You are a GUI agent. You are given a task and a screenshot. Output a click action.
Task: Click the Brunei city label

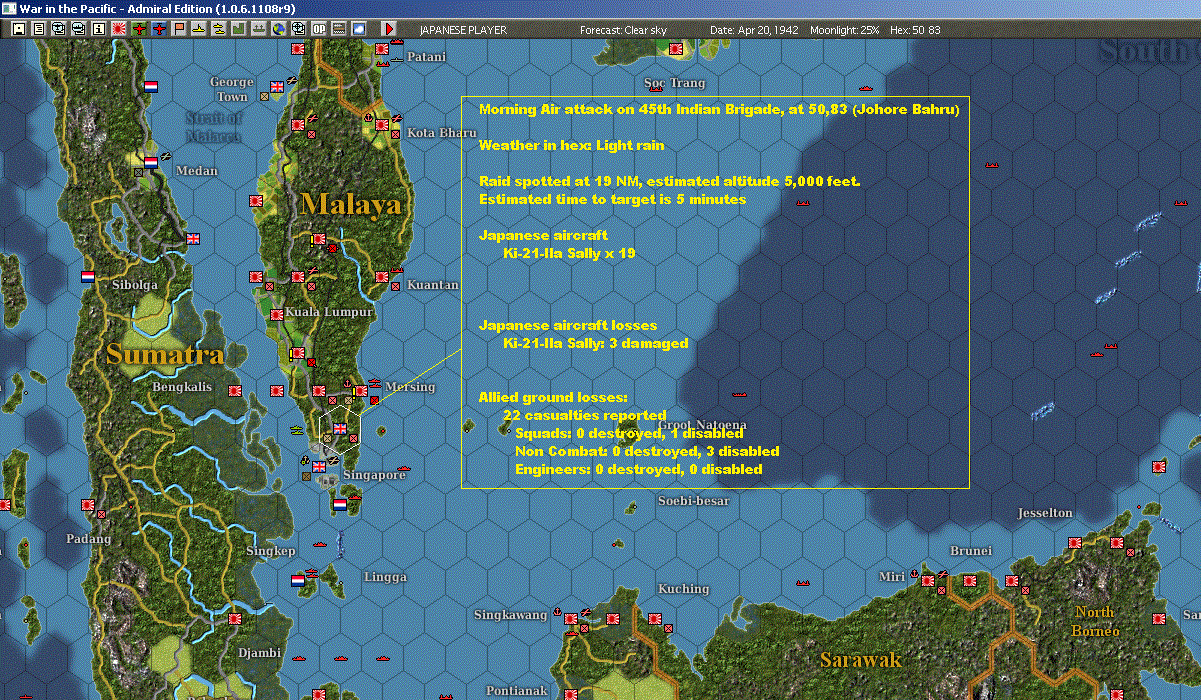coord(971,551)
